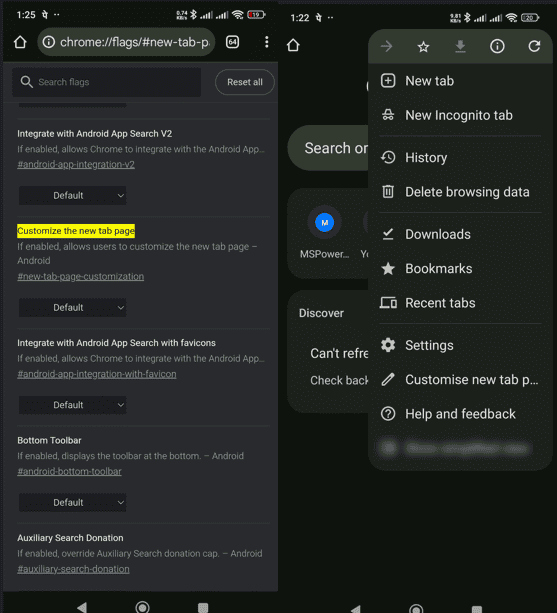Viewport: 557px width, 613px height.
Task: Tap the forward arrow in Chrome menu
Action: coord(386,47)
